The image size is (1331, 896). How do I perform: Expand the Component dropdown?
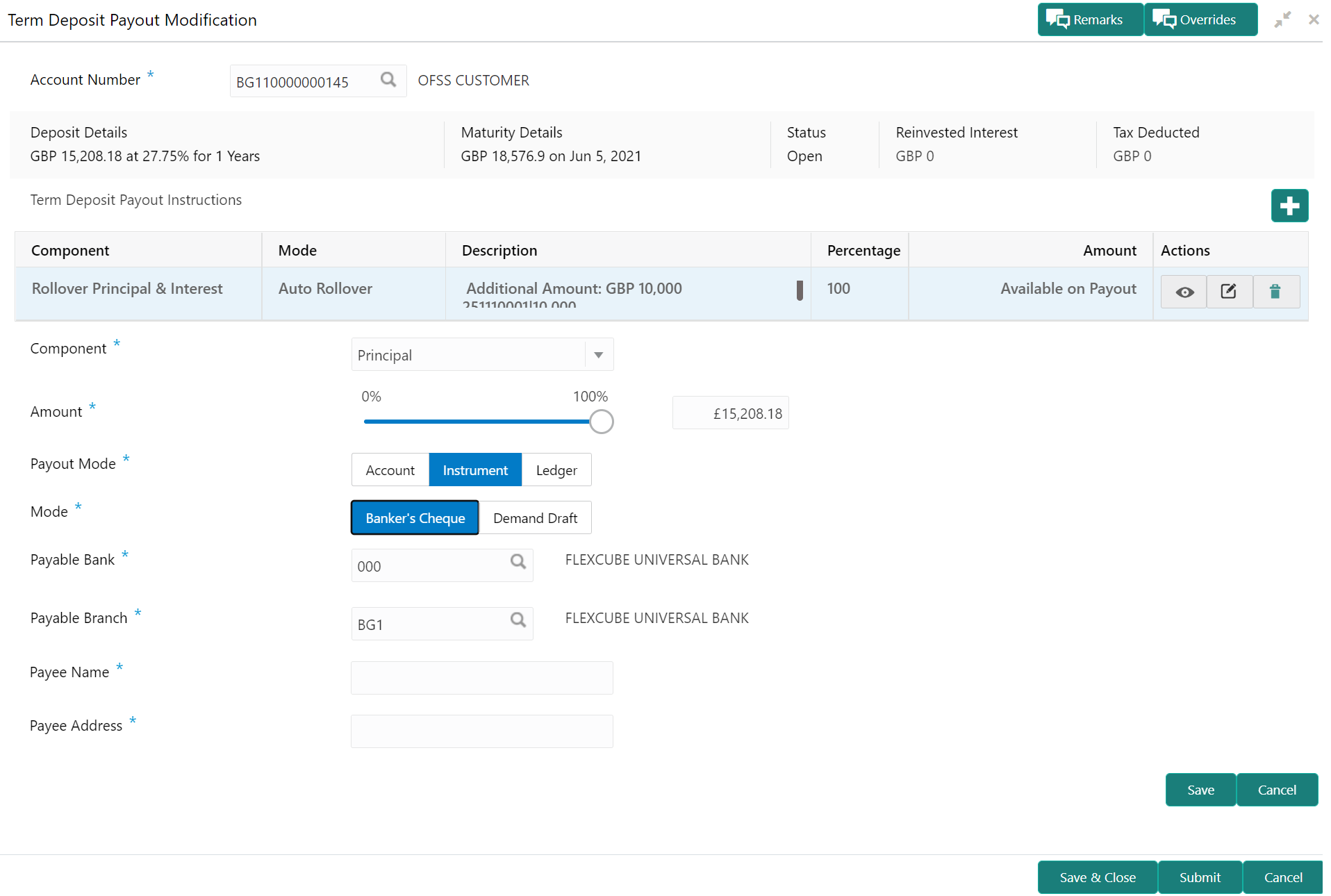pyautogui.click(x=599, y=355)
